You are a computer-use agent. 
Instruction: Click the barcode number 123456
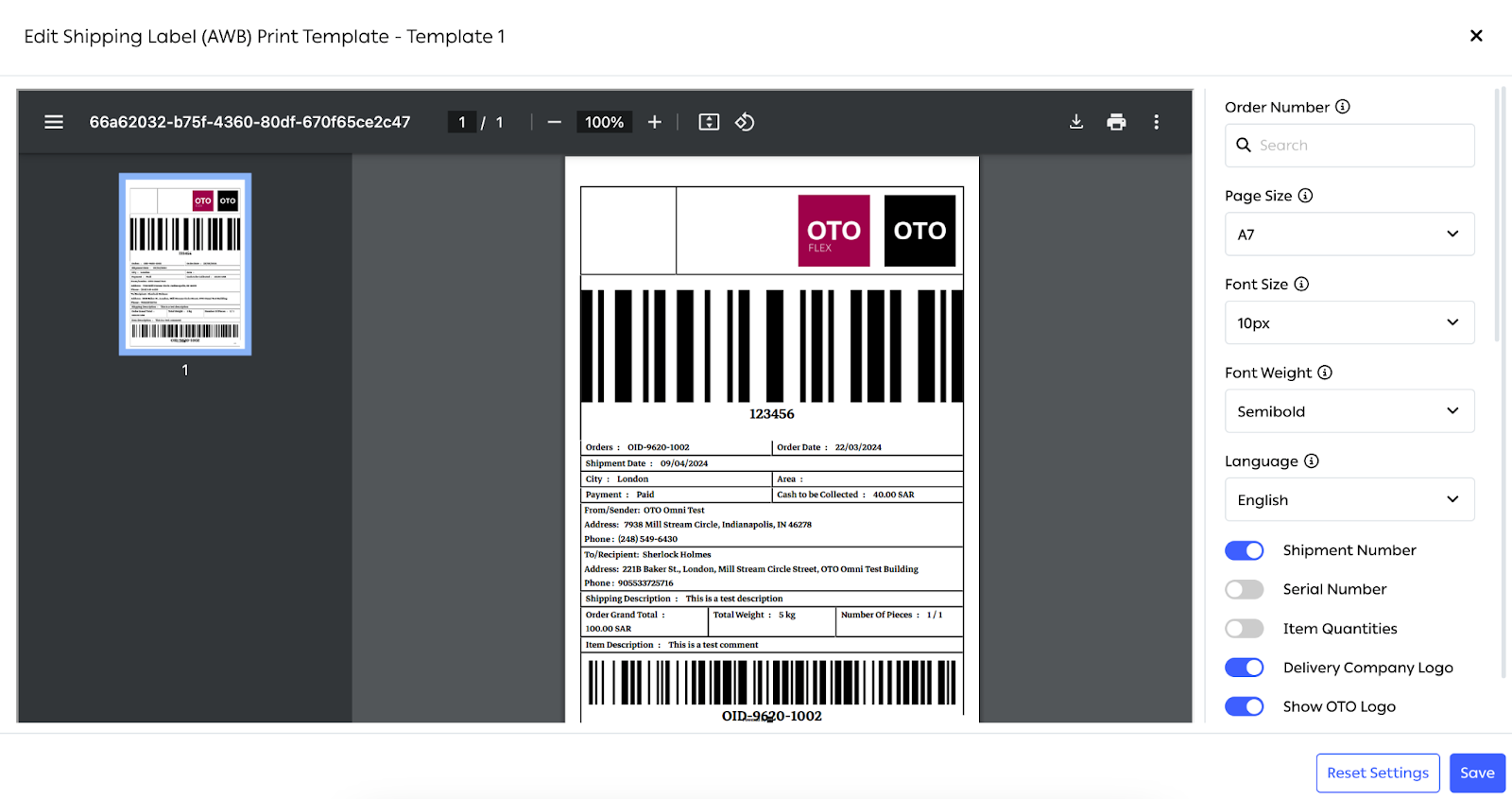772,414
